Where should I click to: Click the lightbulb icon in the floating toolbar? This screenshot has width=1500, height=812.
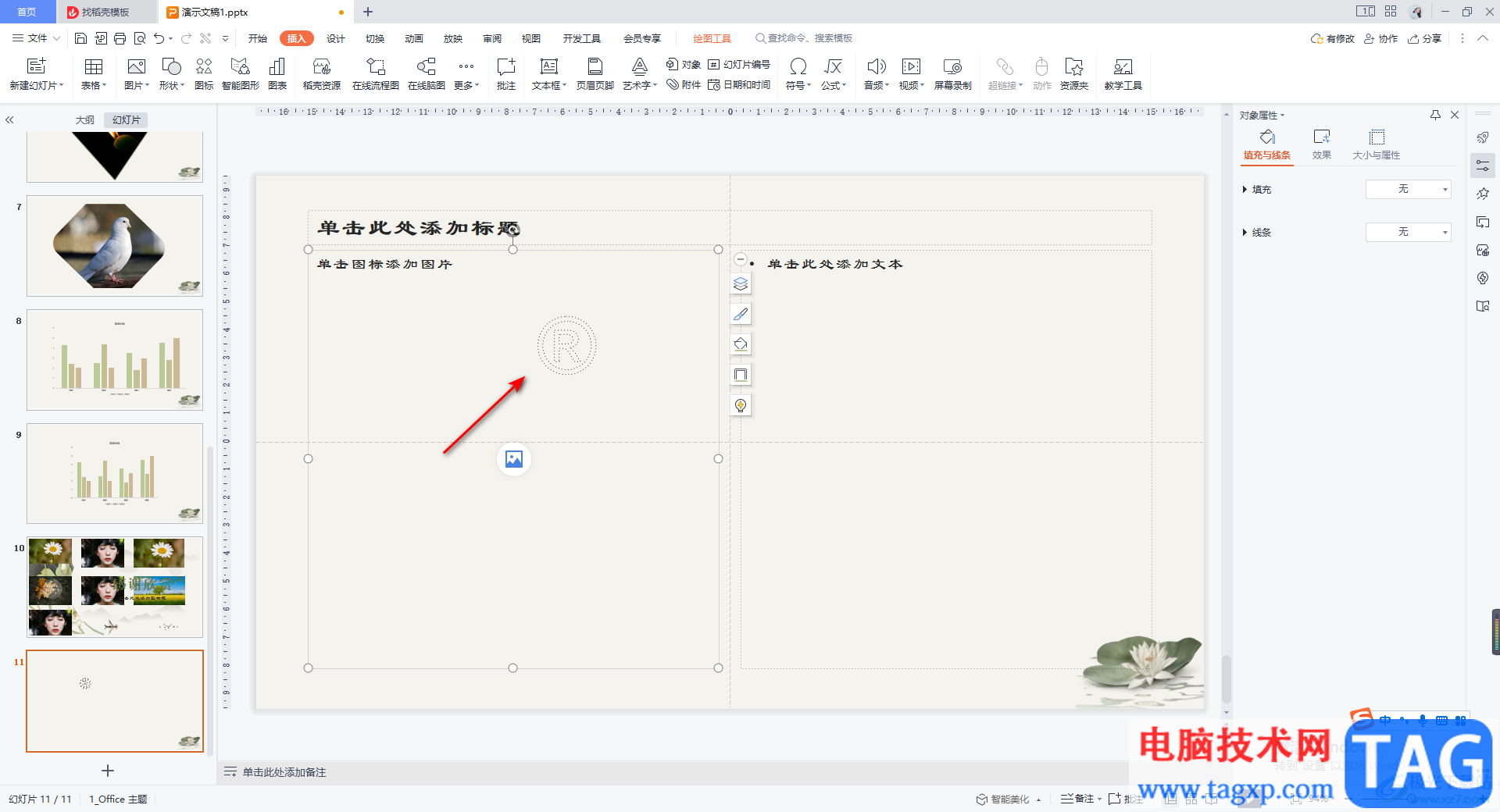(741, 405)
